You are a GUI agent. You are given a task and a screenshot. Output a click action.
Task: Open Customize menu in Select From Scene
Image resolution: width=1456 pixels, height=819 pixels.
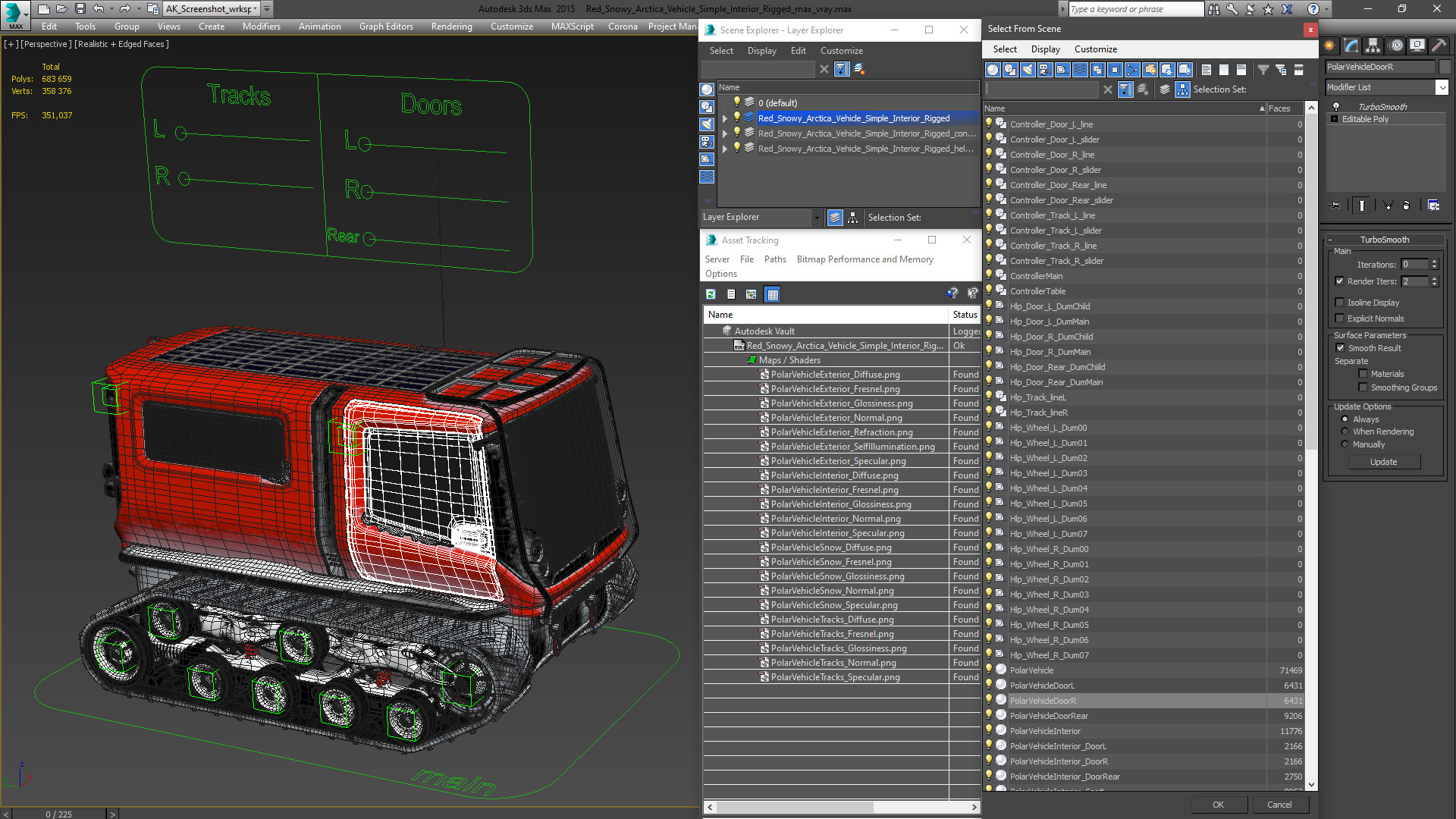point(1095,49)
